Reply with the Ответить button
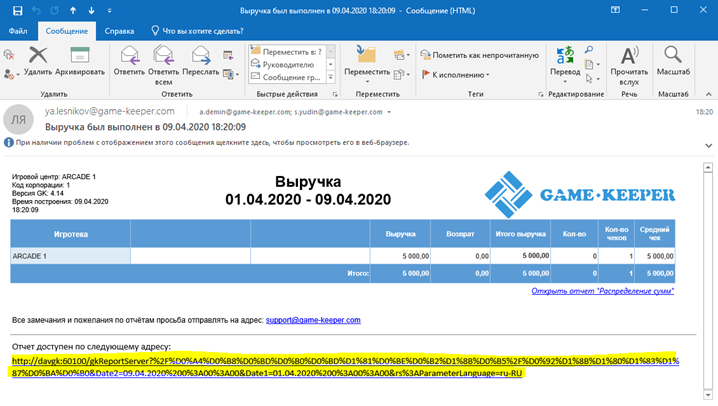718x406 pixels. point(129,61)
